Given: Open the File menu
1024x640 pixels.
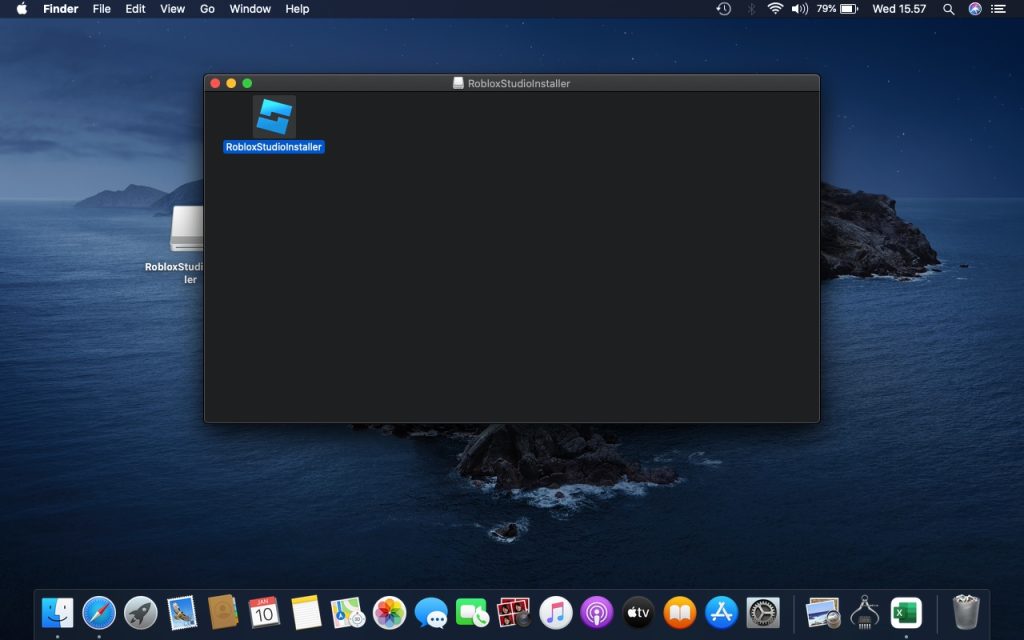Looking at the screenshot, I should click(101, 8).
